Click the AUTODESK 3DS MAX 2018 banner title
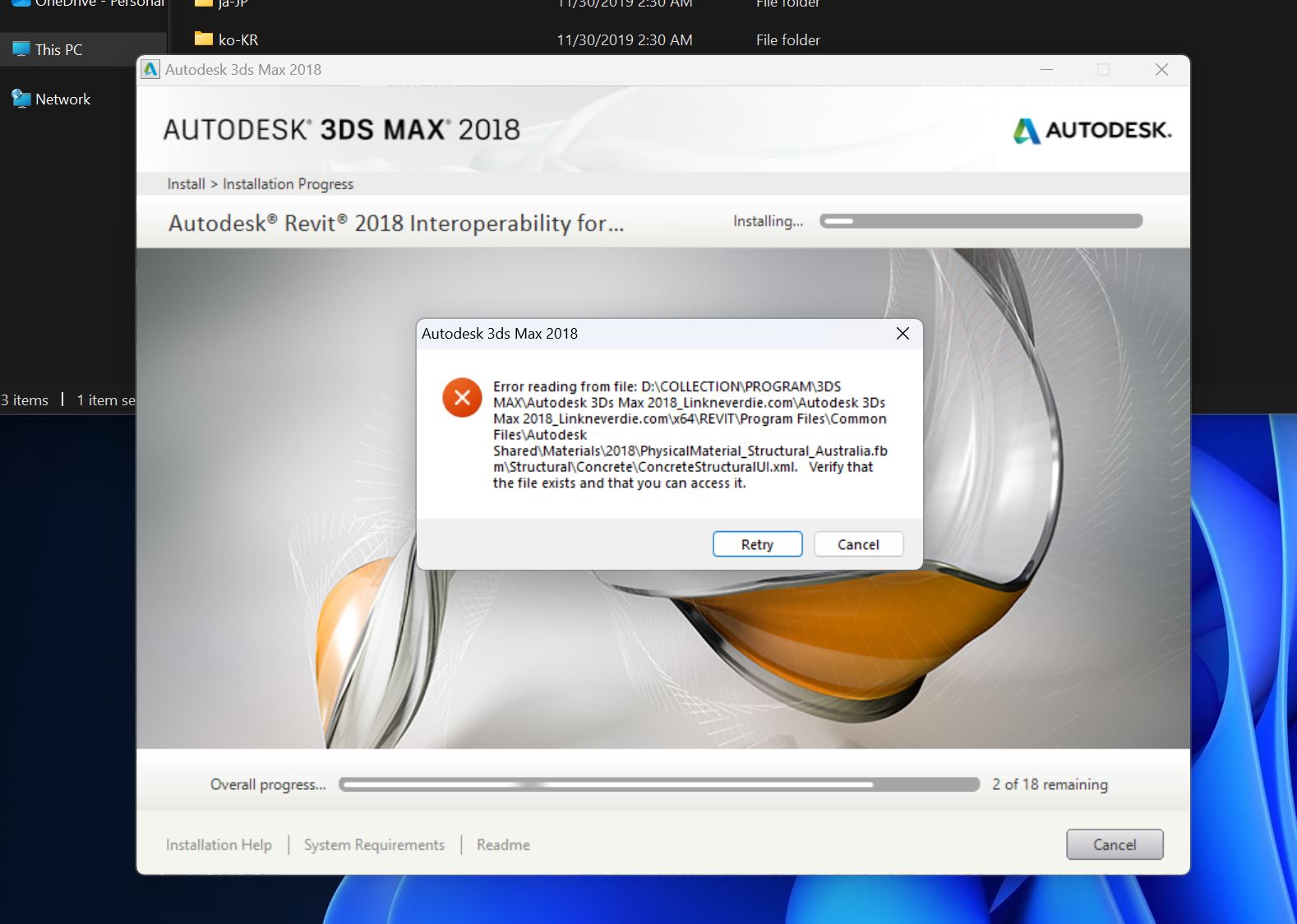 pyautogui.click(x=342, y=130)
